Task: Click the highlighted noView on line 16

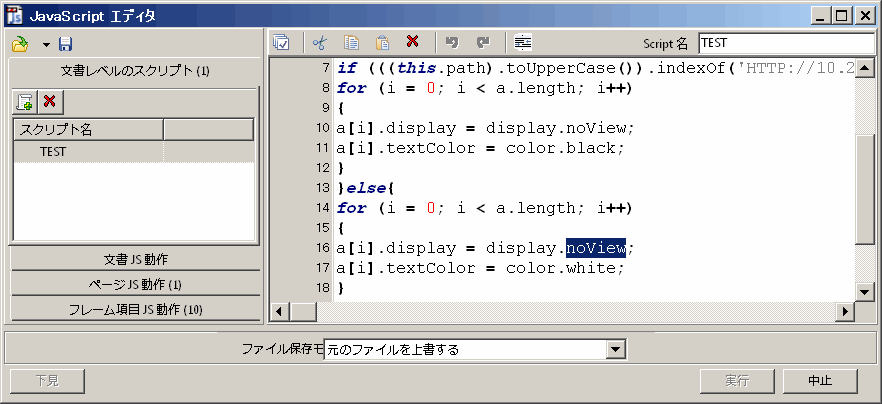Action: coord(596,248)
